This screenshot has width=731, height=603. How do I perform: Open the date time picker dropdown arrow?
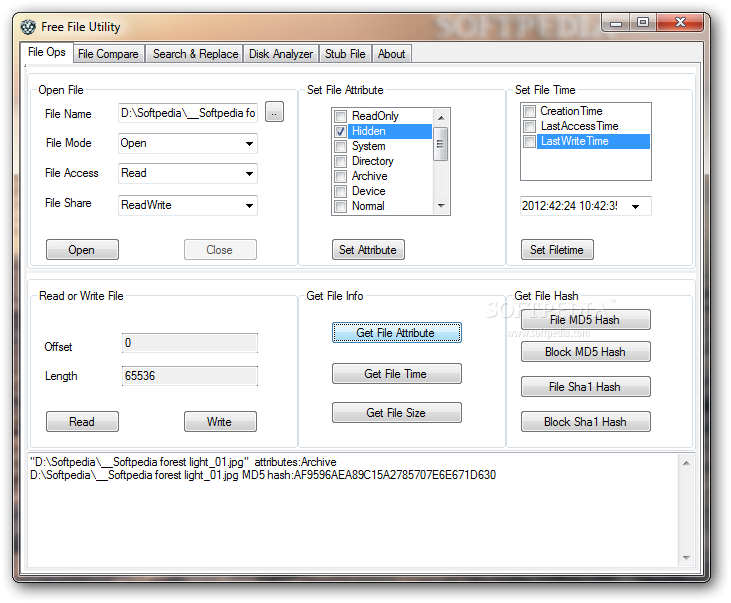635,206
